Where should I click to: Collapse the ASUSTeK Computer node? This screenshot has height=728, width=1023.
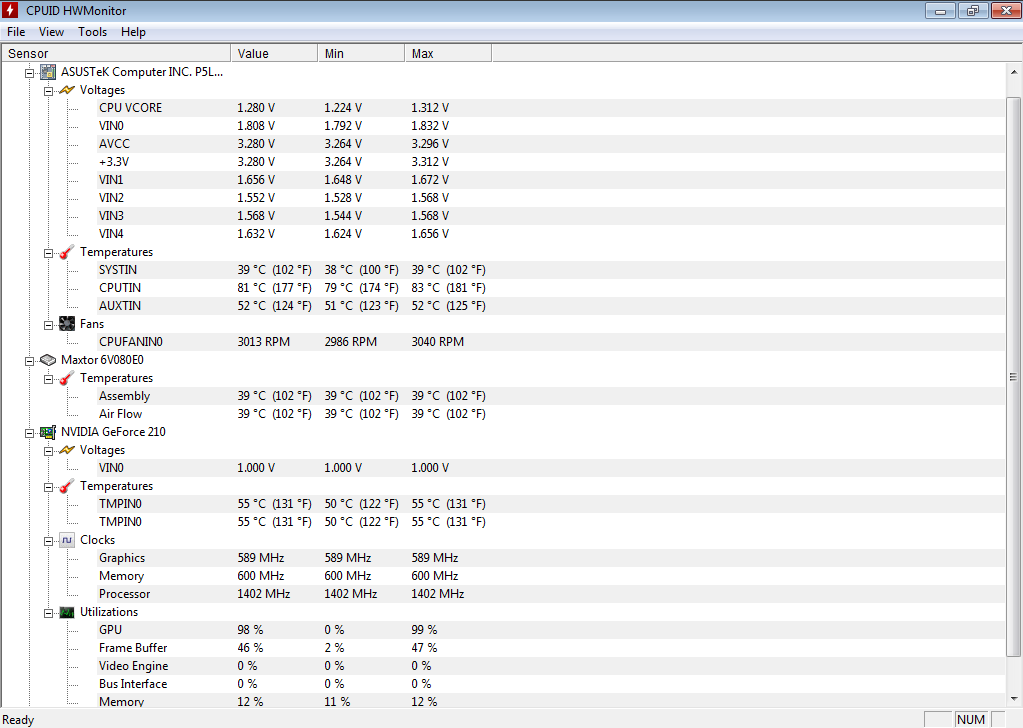pos(29,73)
